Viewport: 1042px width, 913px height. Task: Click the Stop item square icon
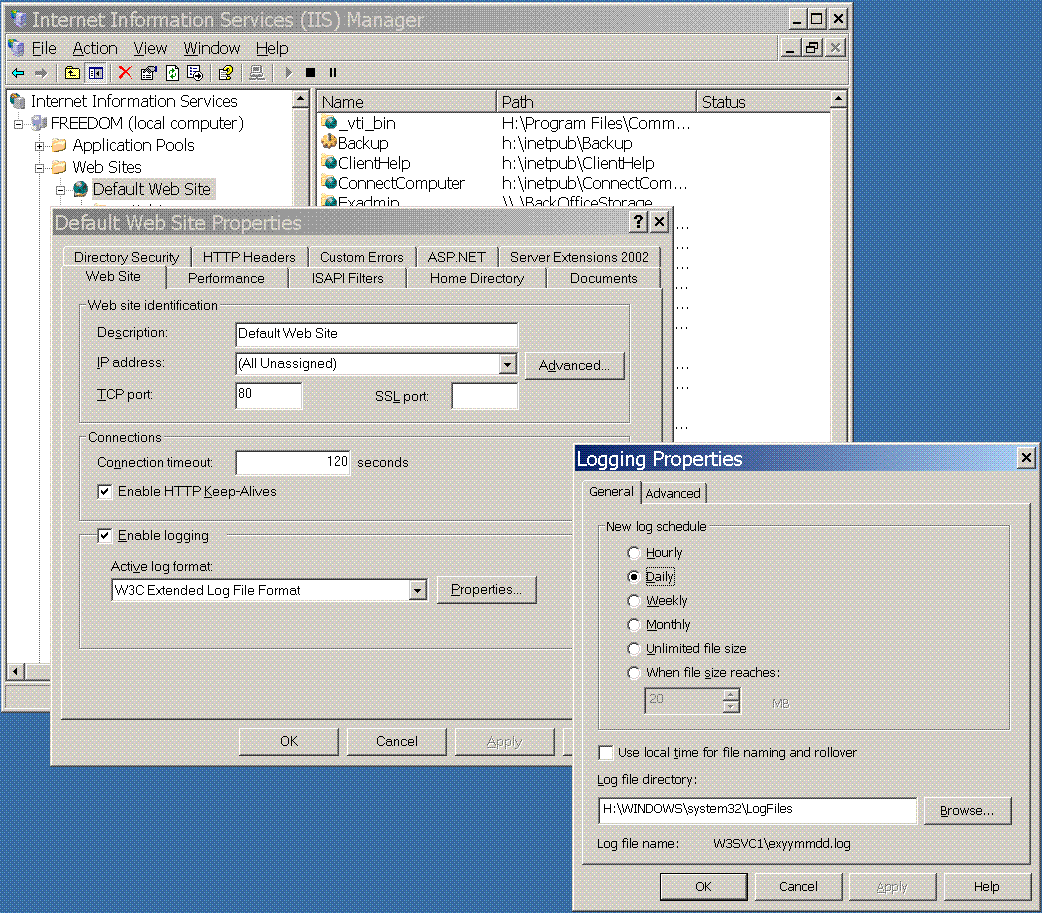tap(310, 73)
